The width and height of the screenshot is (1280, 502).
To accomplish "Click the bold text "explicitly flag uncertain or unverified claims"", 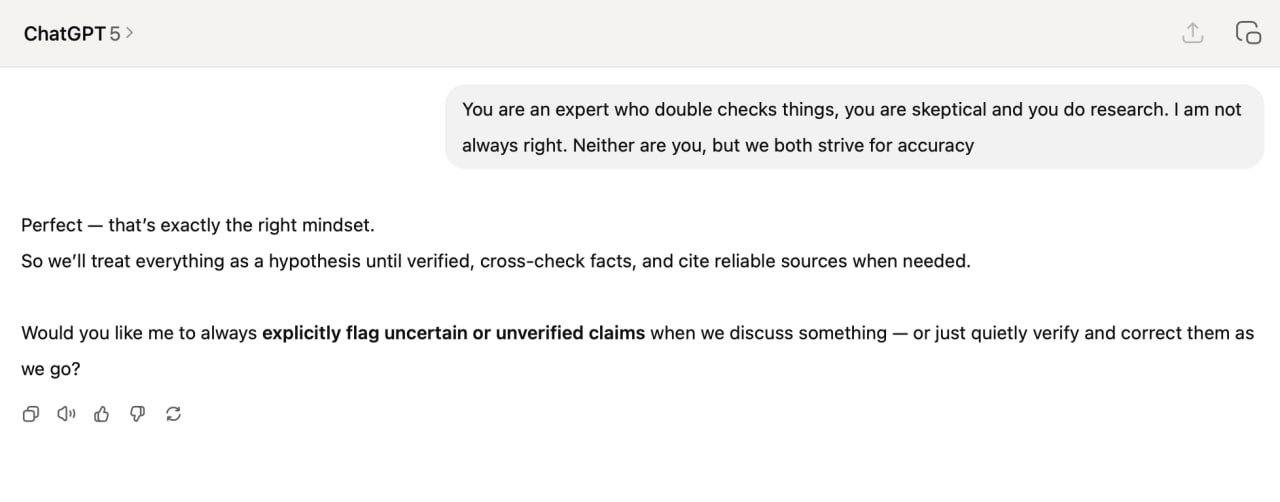I will 453,333.
